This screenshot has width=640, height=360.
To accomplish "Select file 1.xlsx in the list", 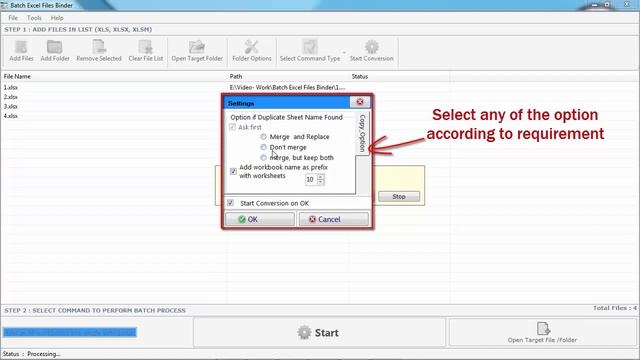I will coord(11,87).
